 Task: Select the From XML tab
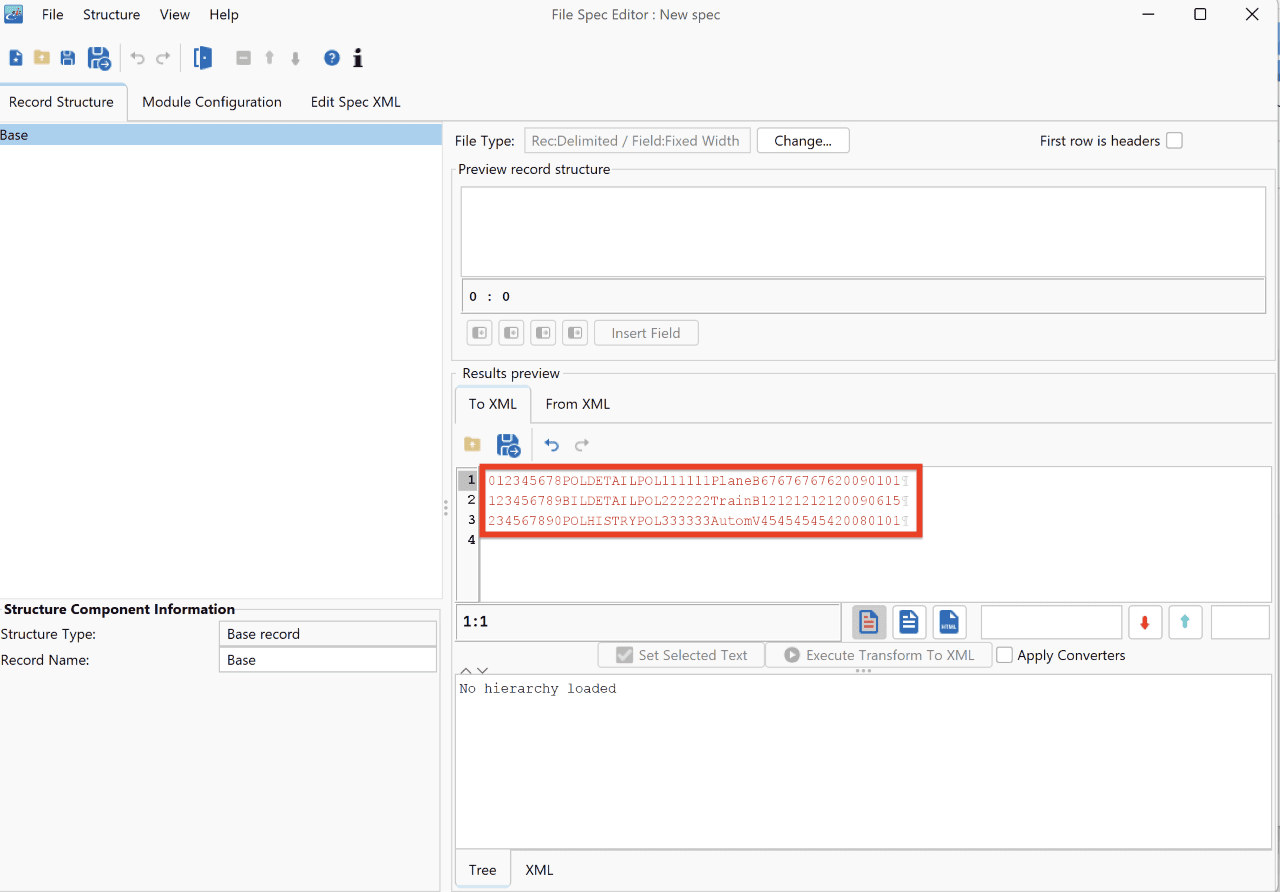coord(577,404)
